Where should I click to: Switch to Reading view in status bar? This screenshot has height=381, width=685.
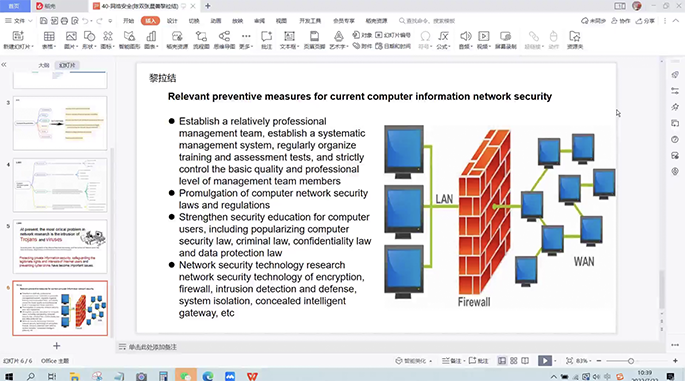525,361
